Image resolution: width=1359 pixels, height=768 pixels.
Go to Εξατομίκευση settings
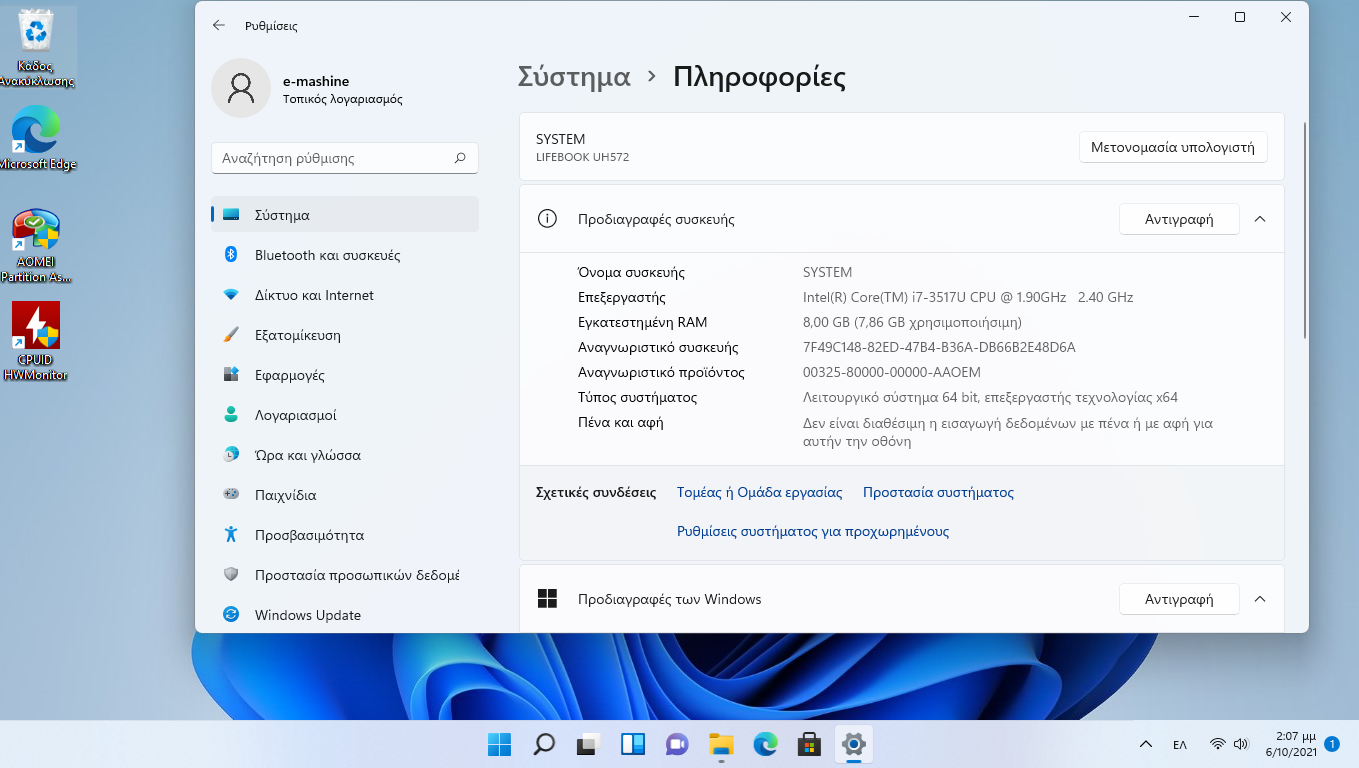(x=345, y=335)
